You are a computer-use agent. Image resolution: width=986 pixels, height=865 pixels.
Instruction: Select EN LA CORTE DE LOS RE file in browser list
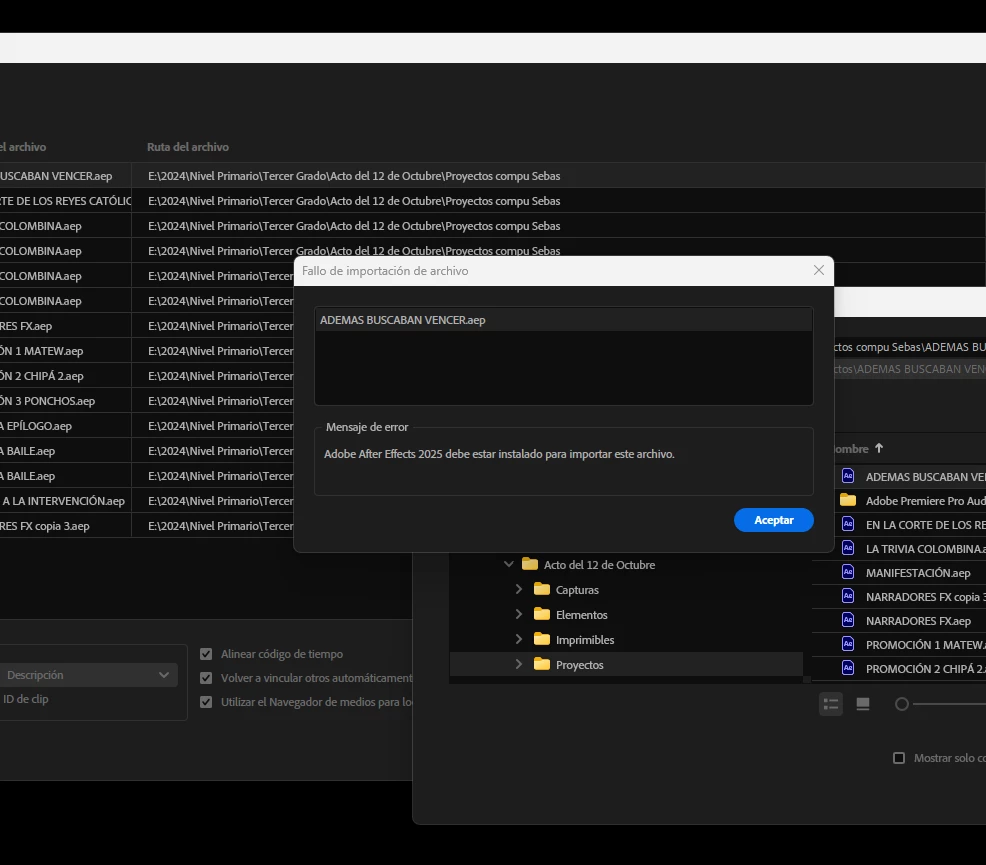pyautogui.click(x=926, y=525)
